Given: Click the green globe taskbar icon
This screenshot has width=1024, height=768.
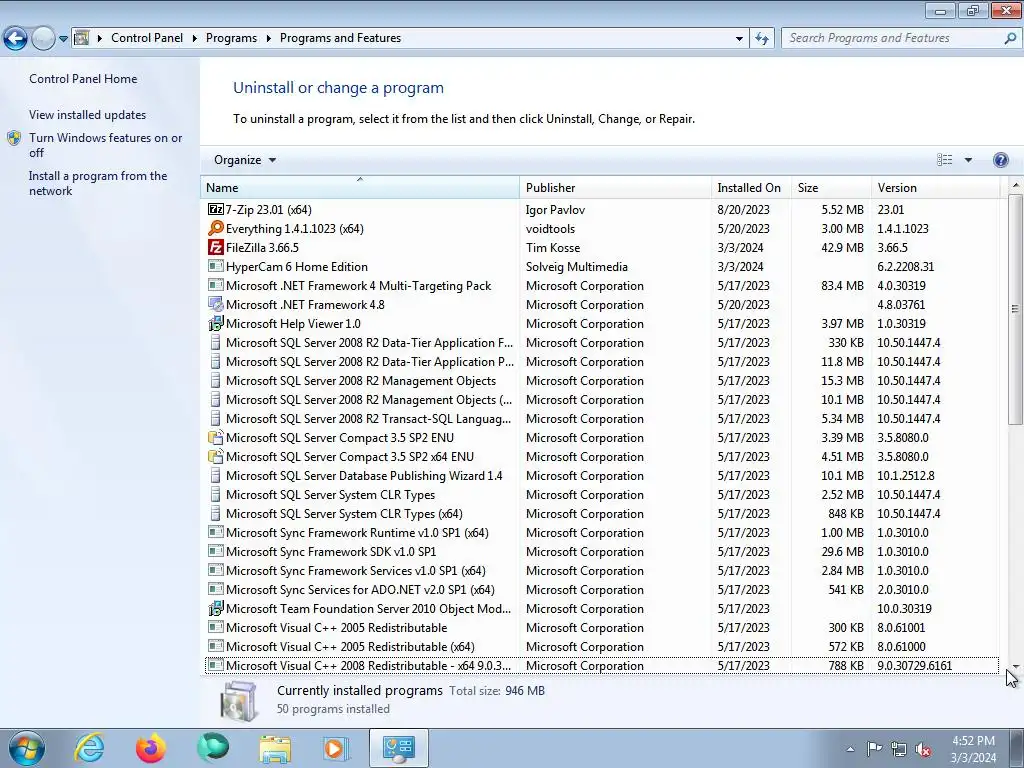Looking at the screenshot, I should pyautogui.click(x=213, y=748).
